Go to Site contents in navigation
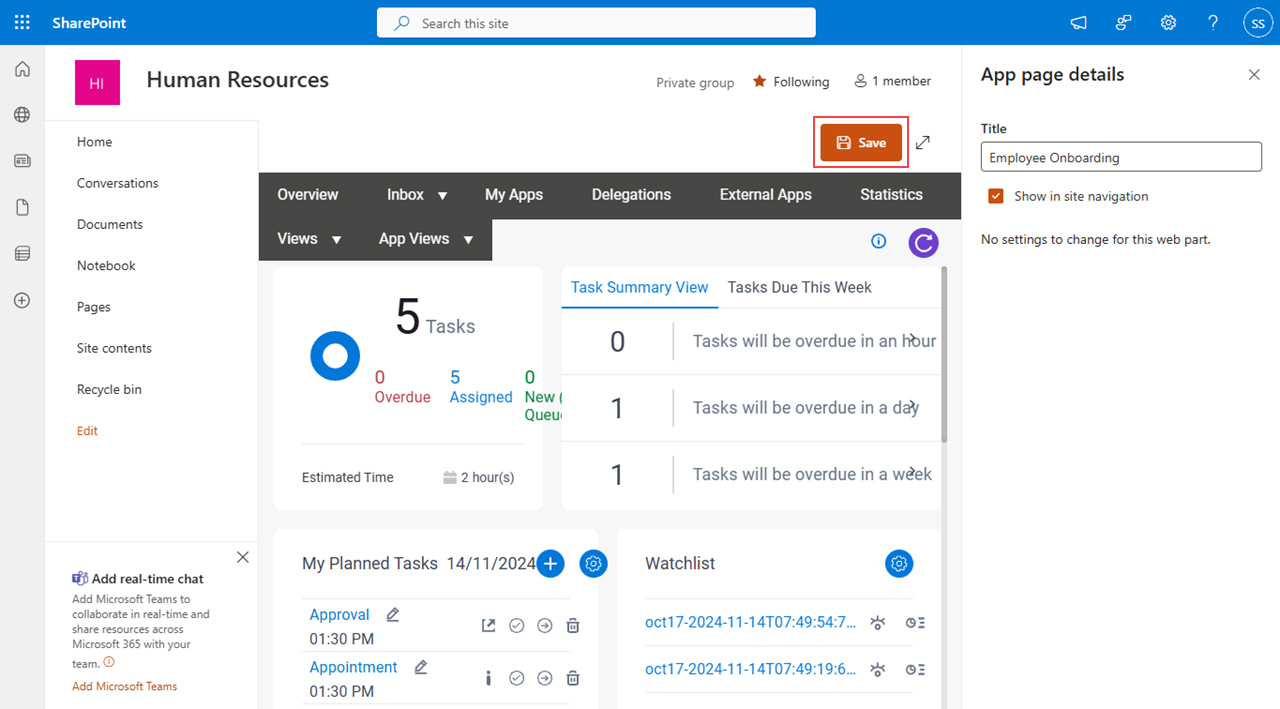The height and width of the screenshot is (709, 1280). click(114, 348)
